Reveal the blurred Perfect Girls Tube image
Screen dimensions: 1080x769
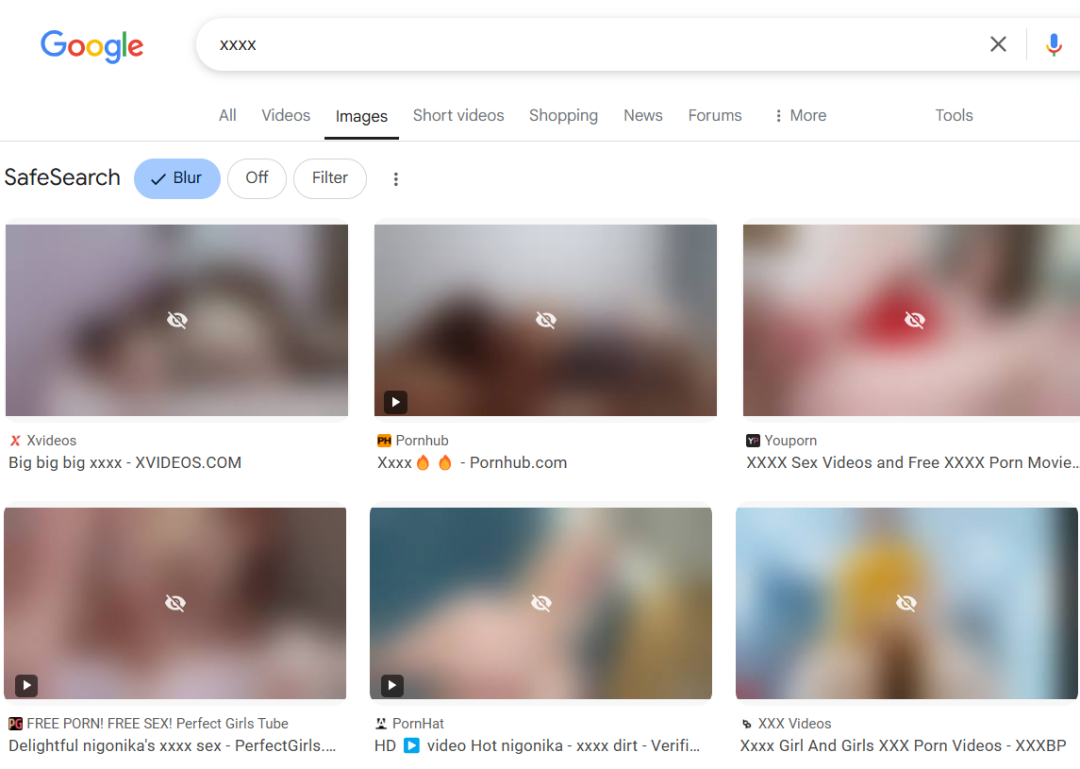(175, 603)
